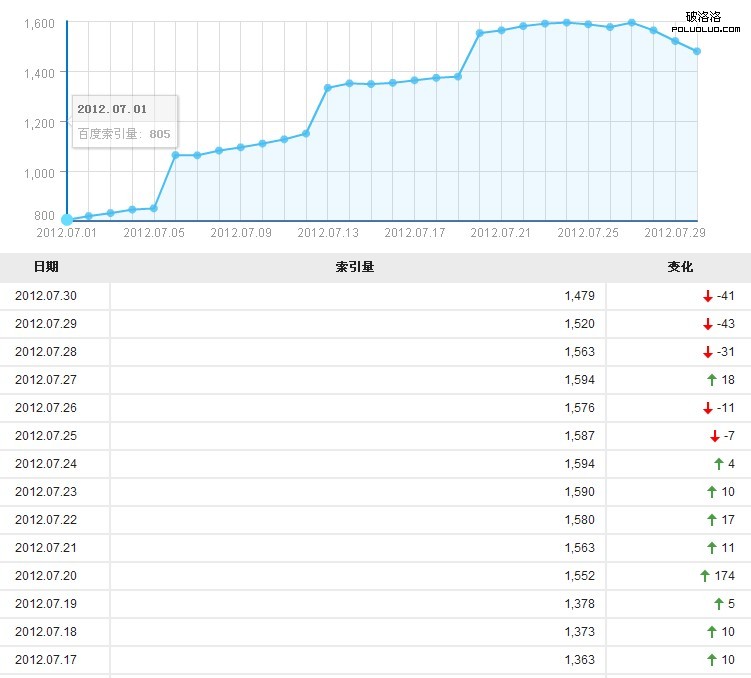Click index value 1,378 in table
The image size is (751, 678).
click(x=578, y=604)
